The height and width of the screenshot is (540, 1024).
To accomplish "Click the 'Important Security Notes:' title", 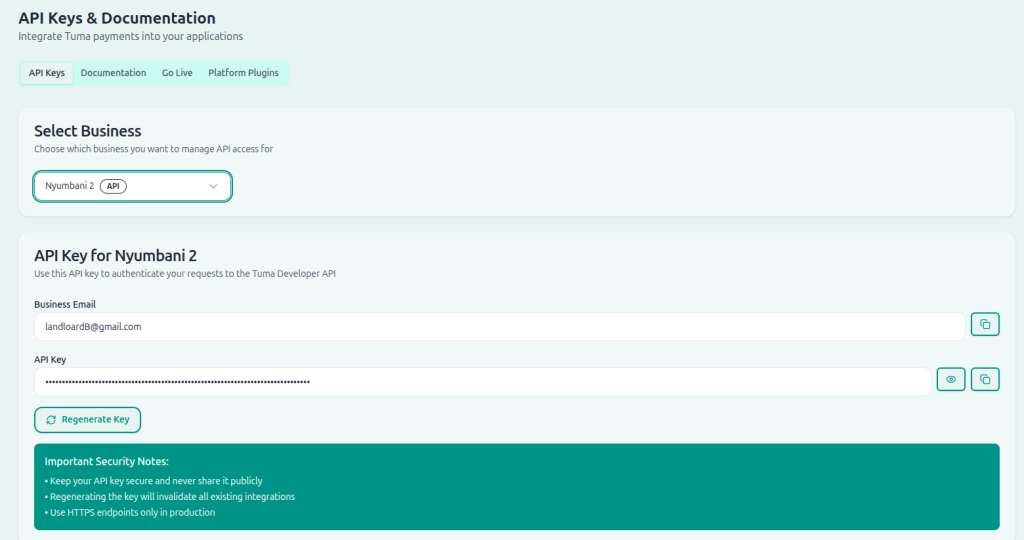I will [106, 462].
